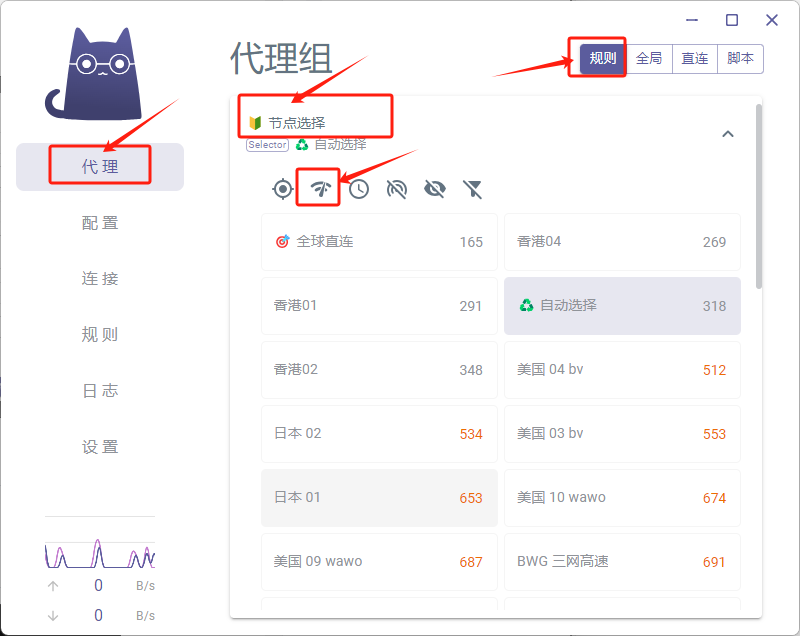Screen dimensions: 800x636
Task: Select the 日本 01 proxy node
Action: click(379, 498)
